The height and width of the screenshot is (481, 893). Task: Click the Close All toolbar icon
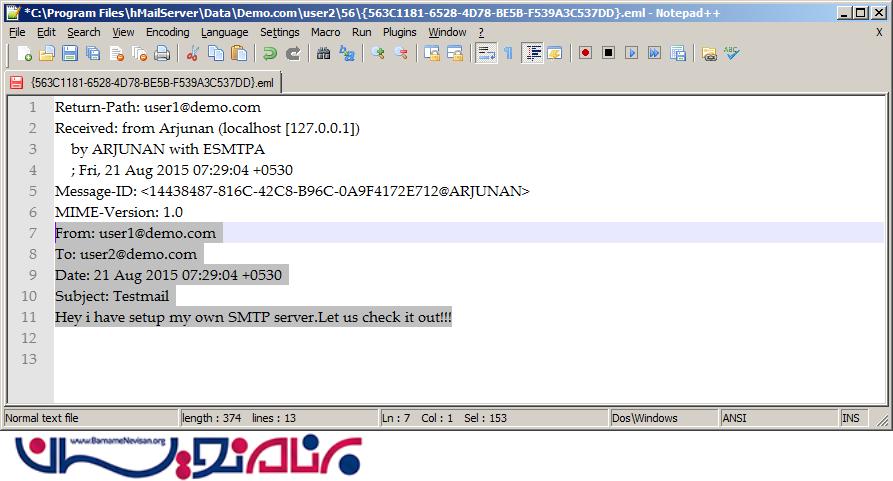[x=140, y=54]
